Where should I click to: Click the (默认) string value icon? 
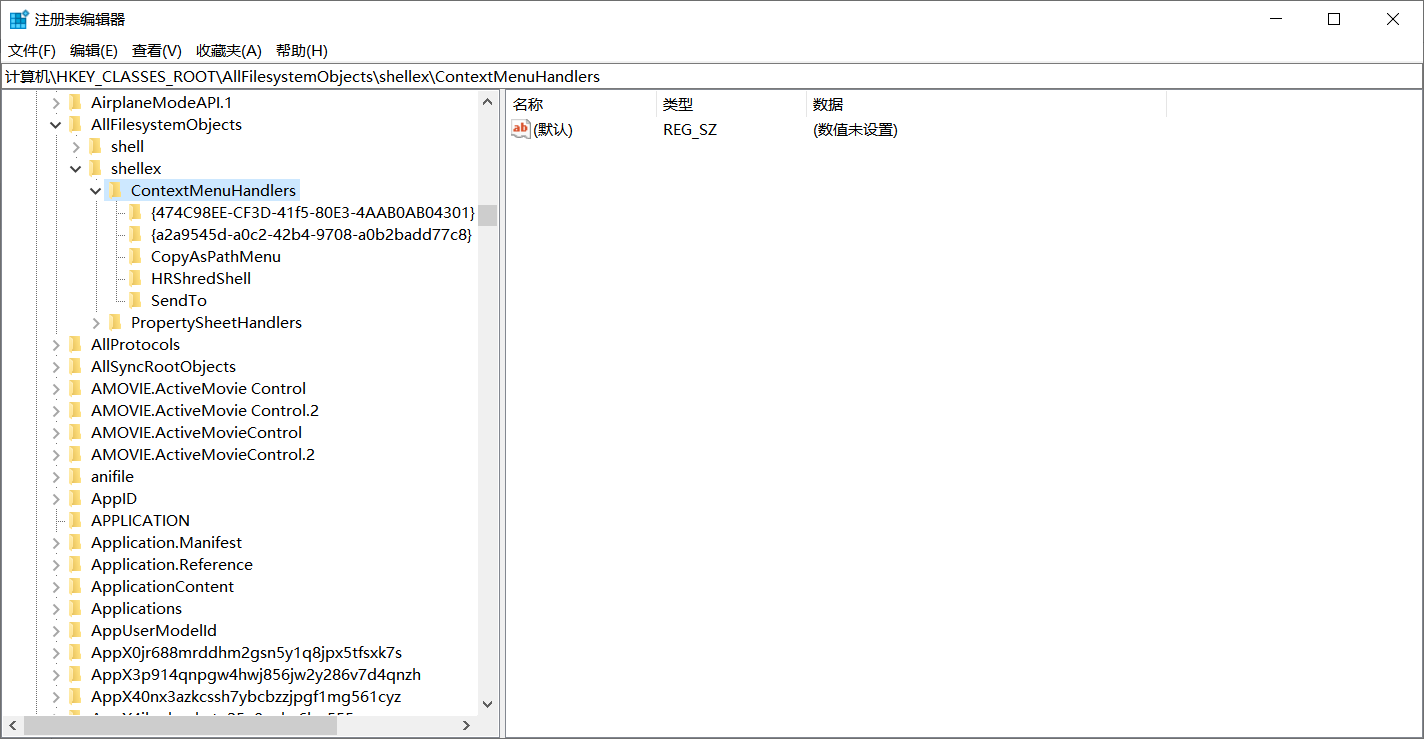(521, 129)
